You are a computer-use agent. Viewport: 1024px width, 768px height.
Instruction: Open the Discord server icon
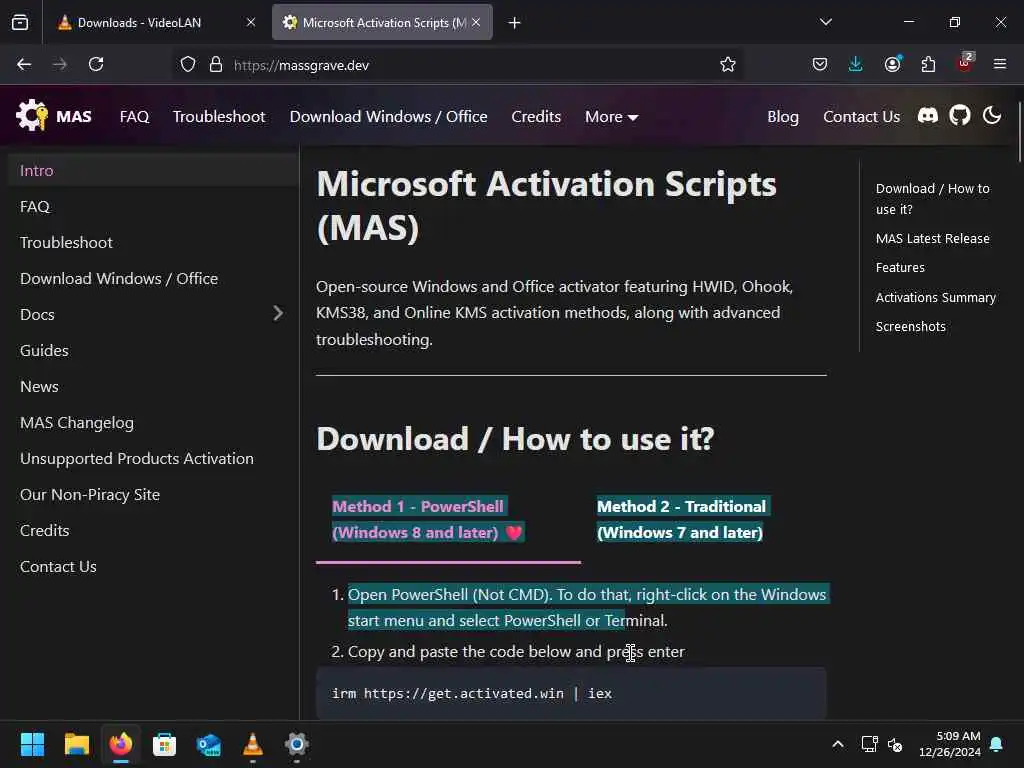(x=927, y=116)
